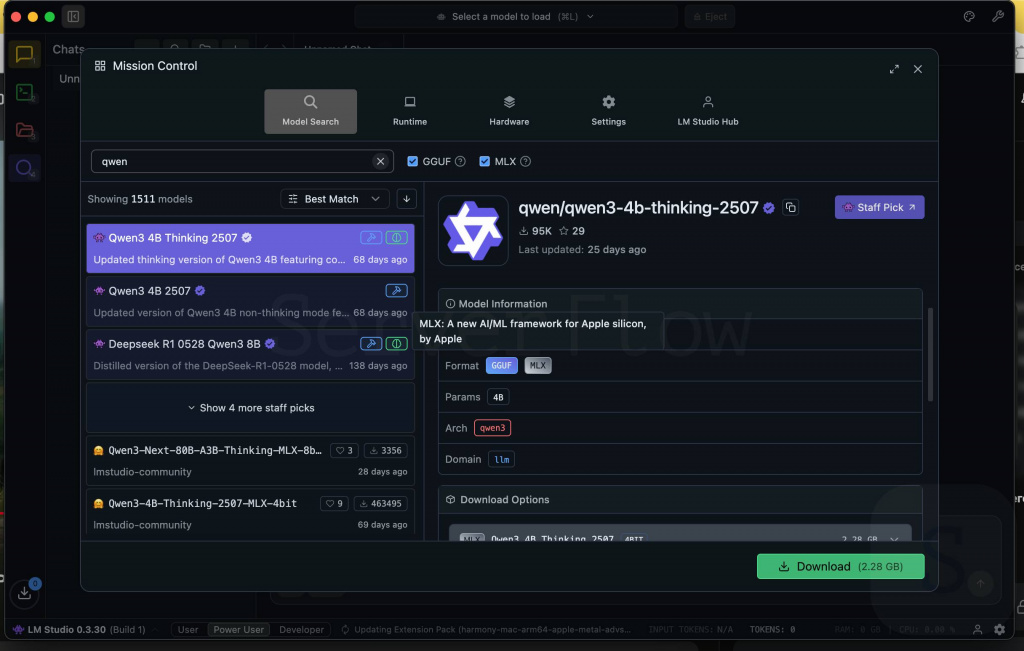Viewport: 1024px width, 651px height.
Task: Open the My Models folder sidebar icon
Action: pyautogui.click(x=24, y=130)
